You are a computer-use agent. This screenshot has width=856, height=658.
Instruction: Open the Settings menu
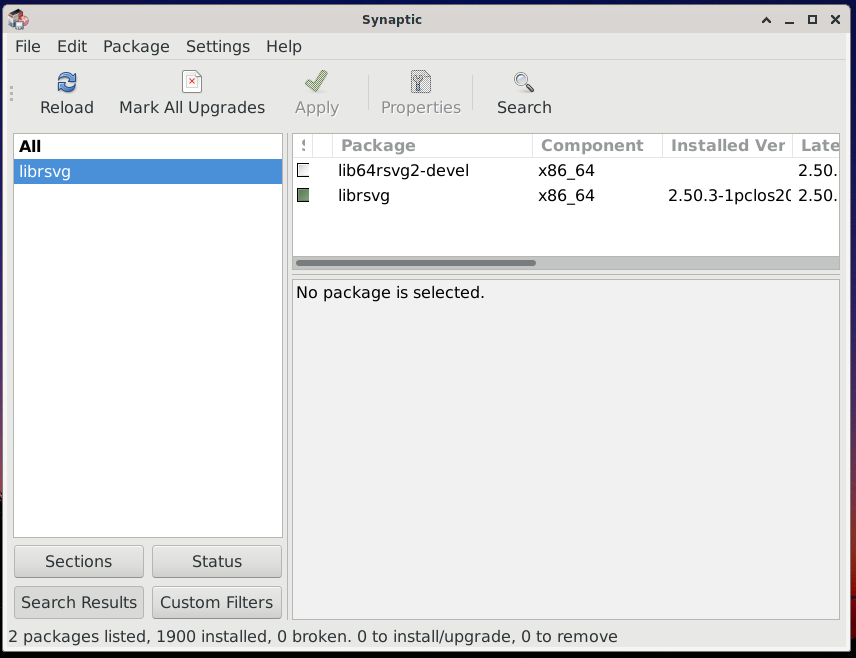pyautogui.click(x=218, y=47)
